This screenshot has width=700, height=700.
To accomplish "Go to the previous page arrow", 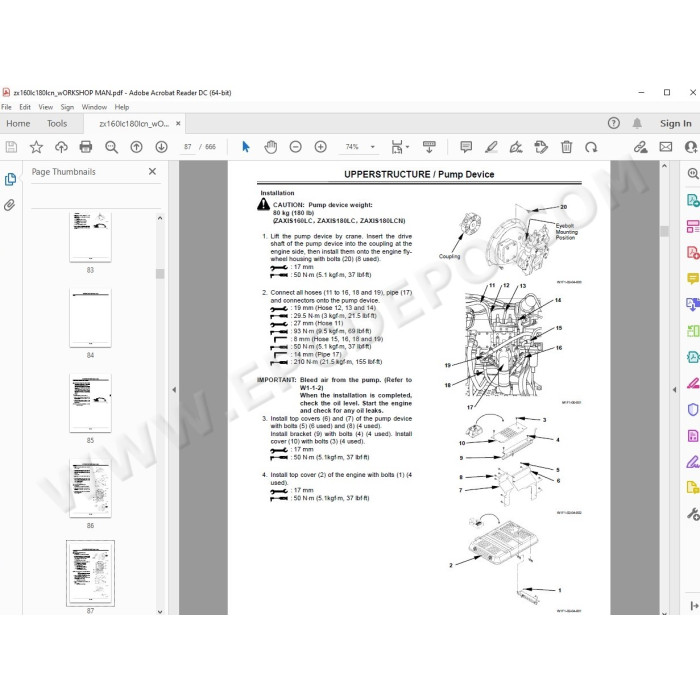I will [136, 147].
